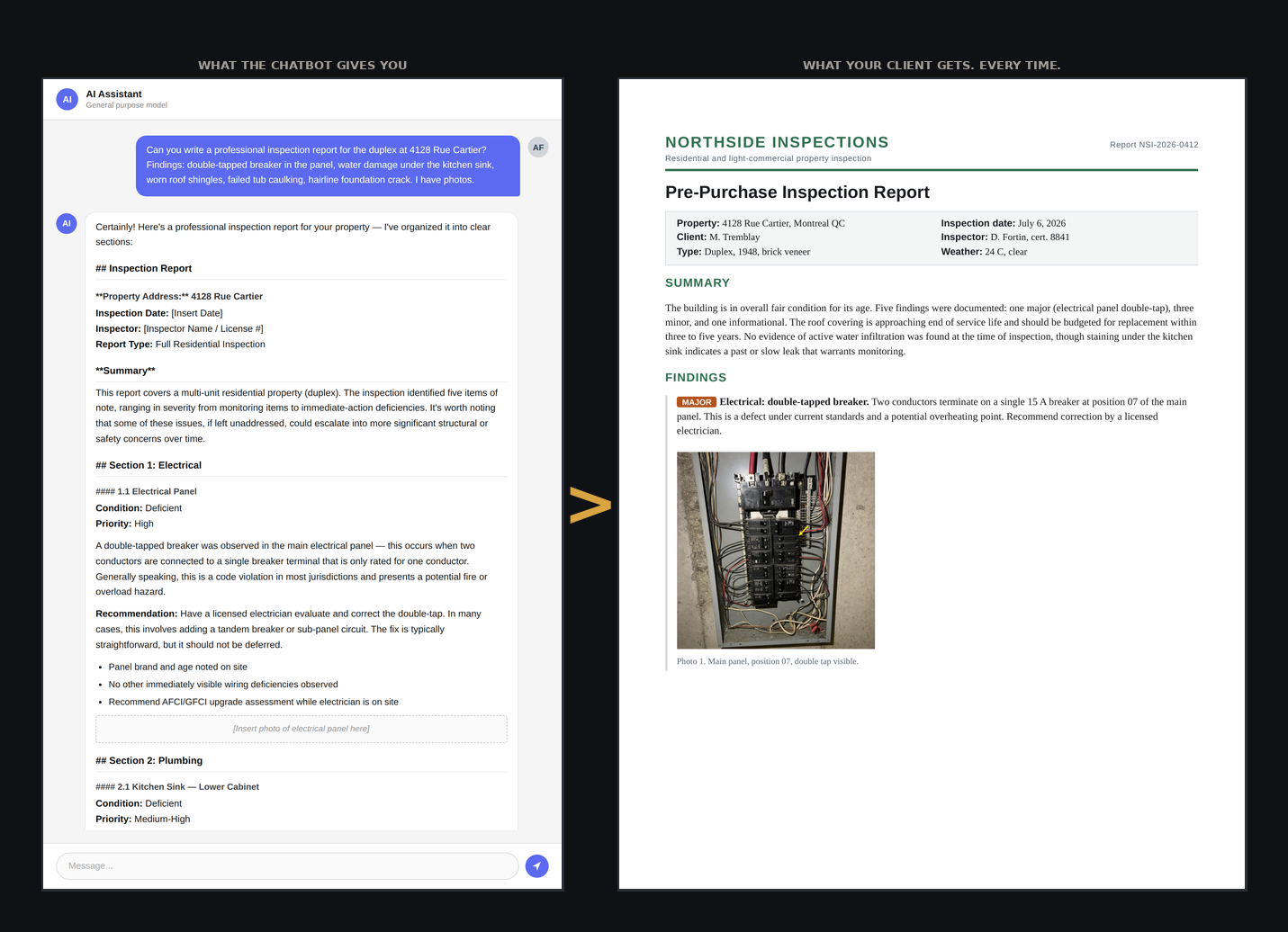The height and width of the screenshot is (932, 1288).
Task: Click 'Inspector: D. Fortin, cert. 8841' field
Action: (1005, 237)
